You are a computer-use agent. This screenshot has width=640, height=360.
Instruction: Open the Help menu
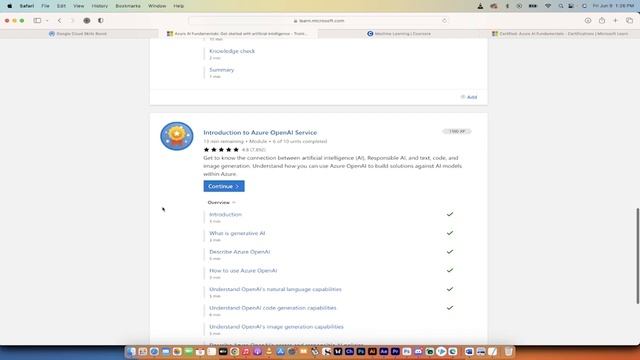[x=179, y=6]
